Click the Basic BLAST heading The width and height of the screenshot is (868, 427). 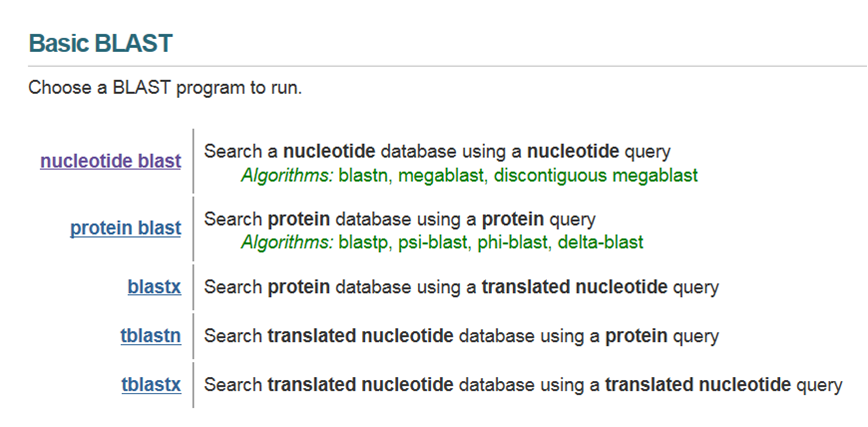coord(100,43)
